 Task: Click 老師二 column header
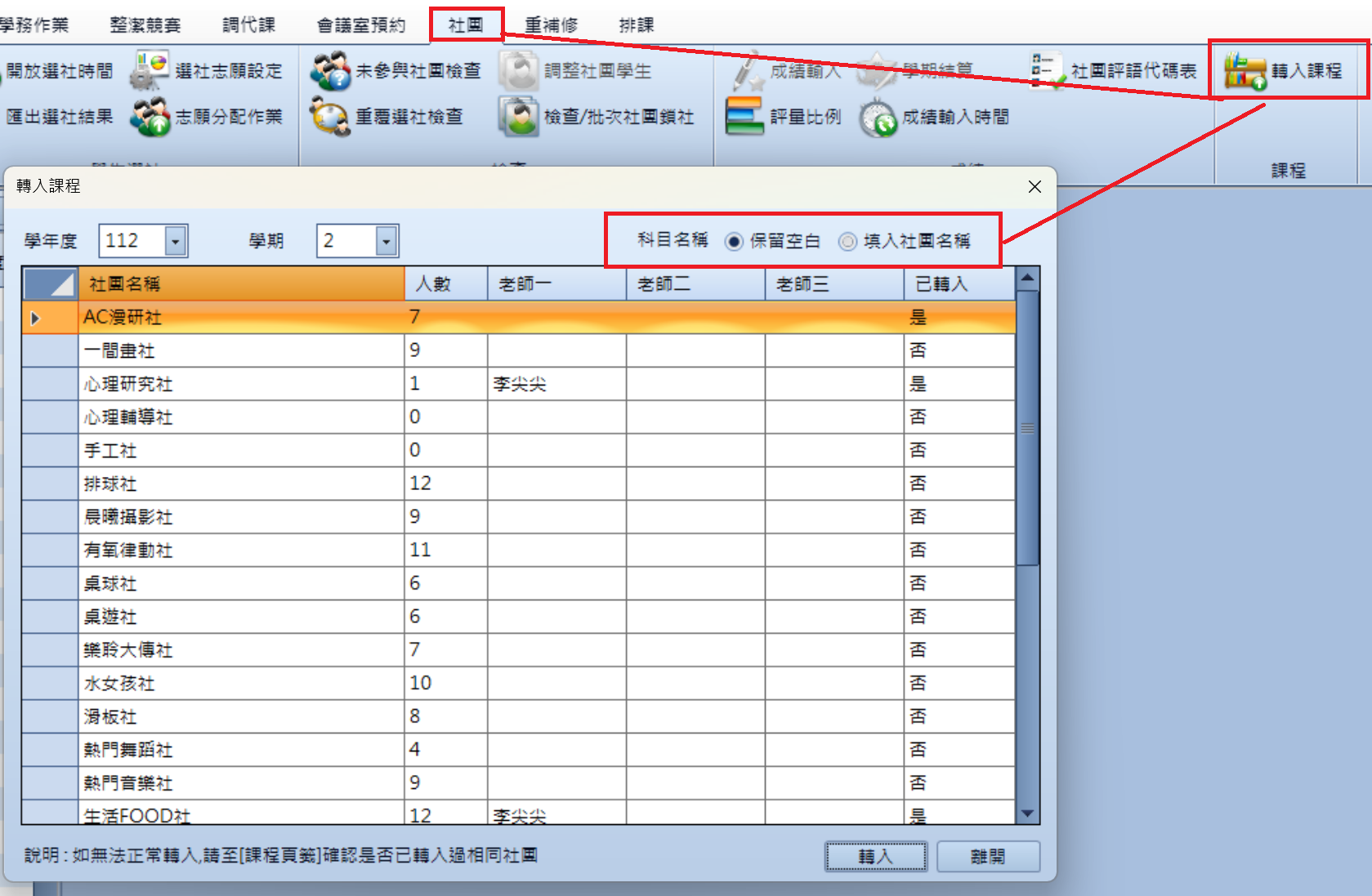(696, 283)
